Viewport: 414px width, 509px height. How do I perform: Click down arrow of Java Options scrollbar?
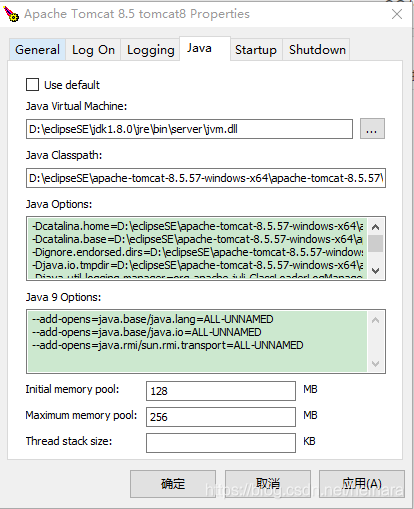point(376,271)
